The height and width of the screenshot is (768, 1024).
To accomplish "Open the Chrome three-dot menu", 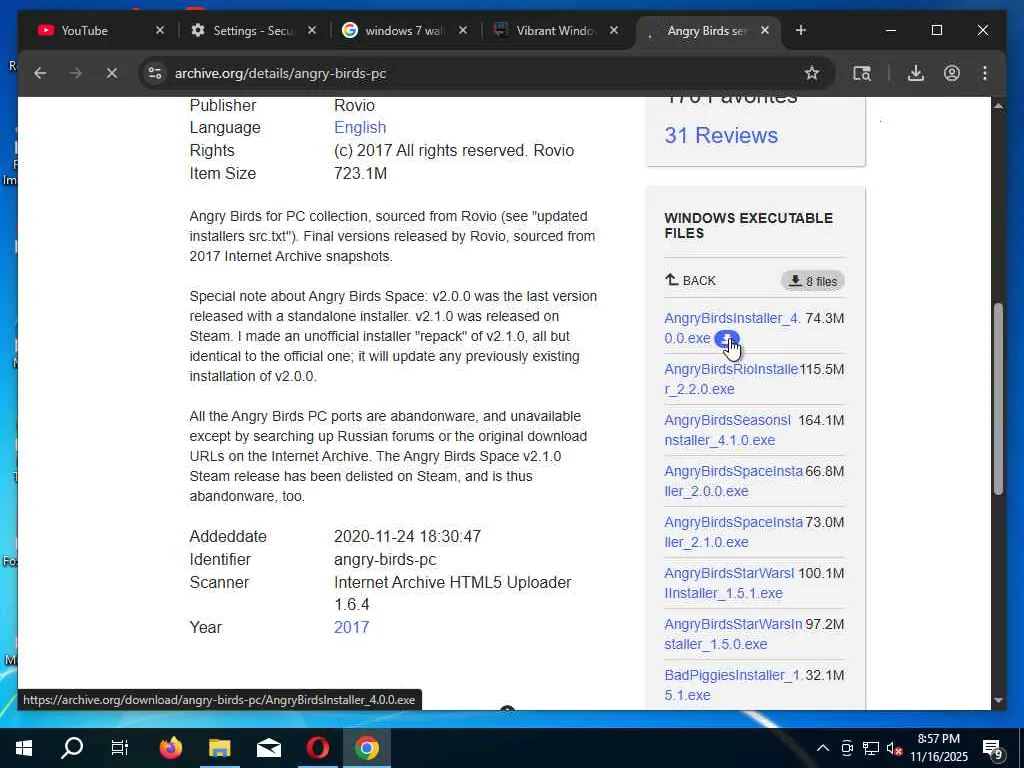I will click(x=985, y=73).
